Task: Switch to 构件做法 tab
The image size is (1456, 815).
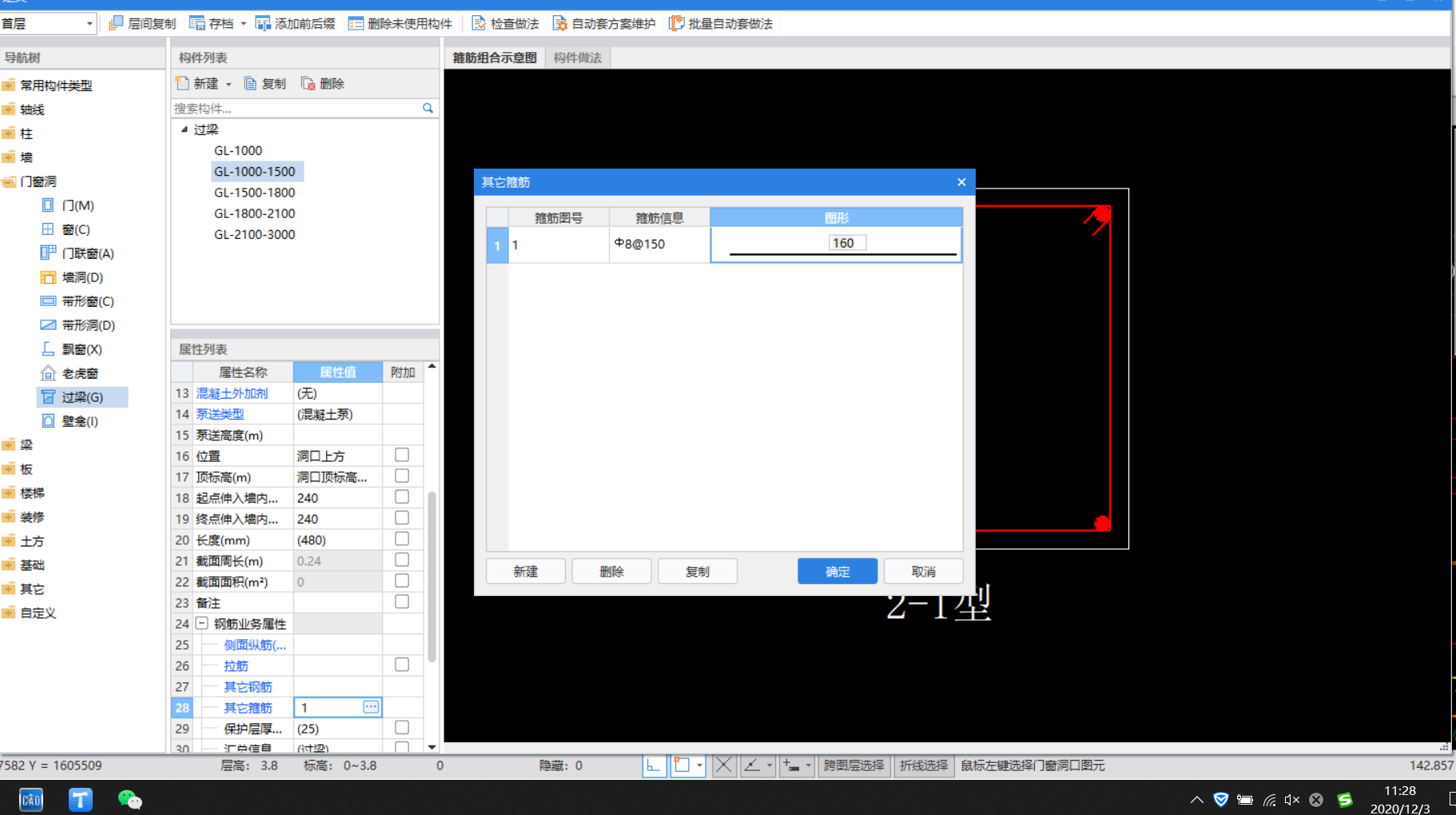Action: (x=578, y=58)
